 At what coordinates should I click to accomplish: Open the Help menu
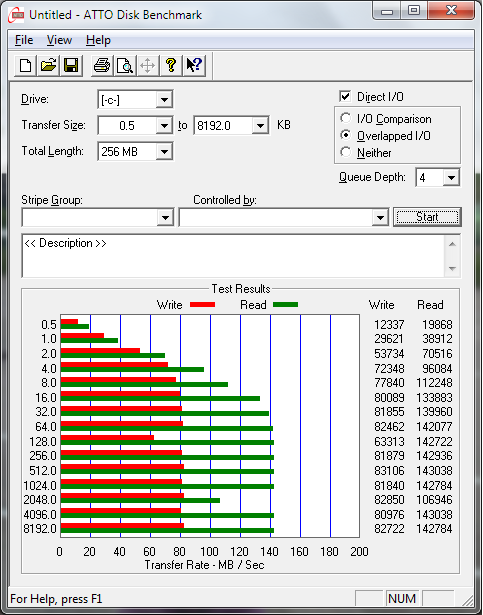[x=98, y=40]
